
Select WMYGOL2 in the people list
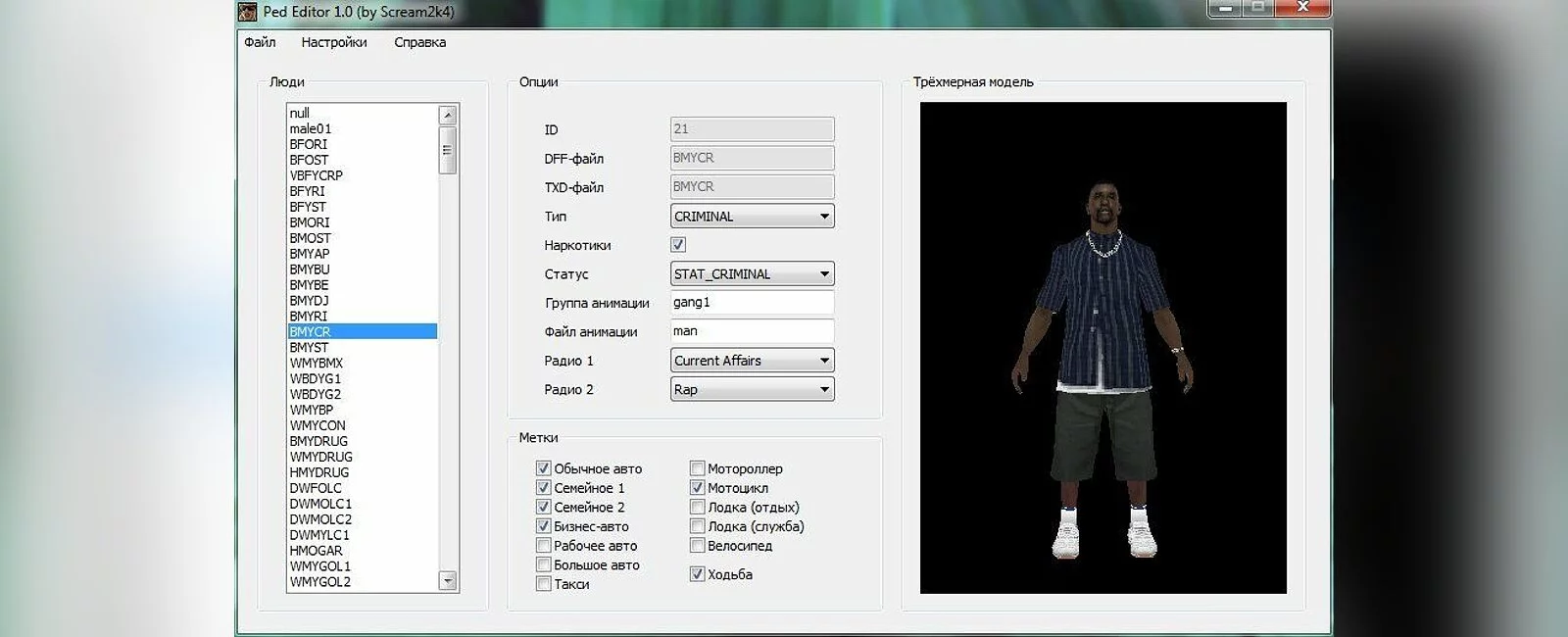pyautogui.click(x=363, y=582)
